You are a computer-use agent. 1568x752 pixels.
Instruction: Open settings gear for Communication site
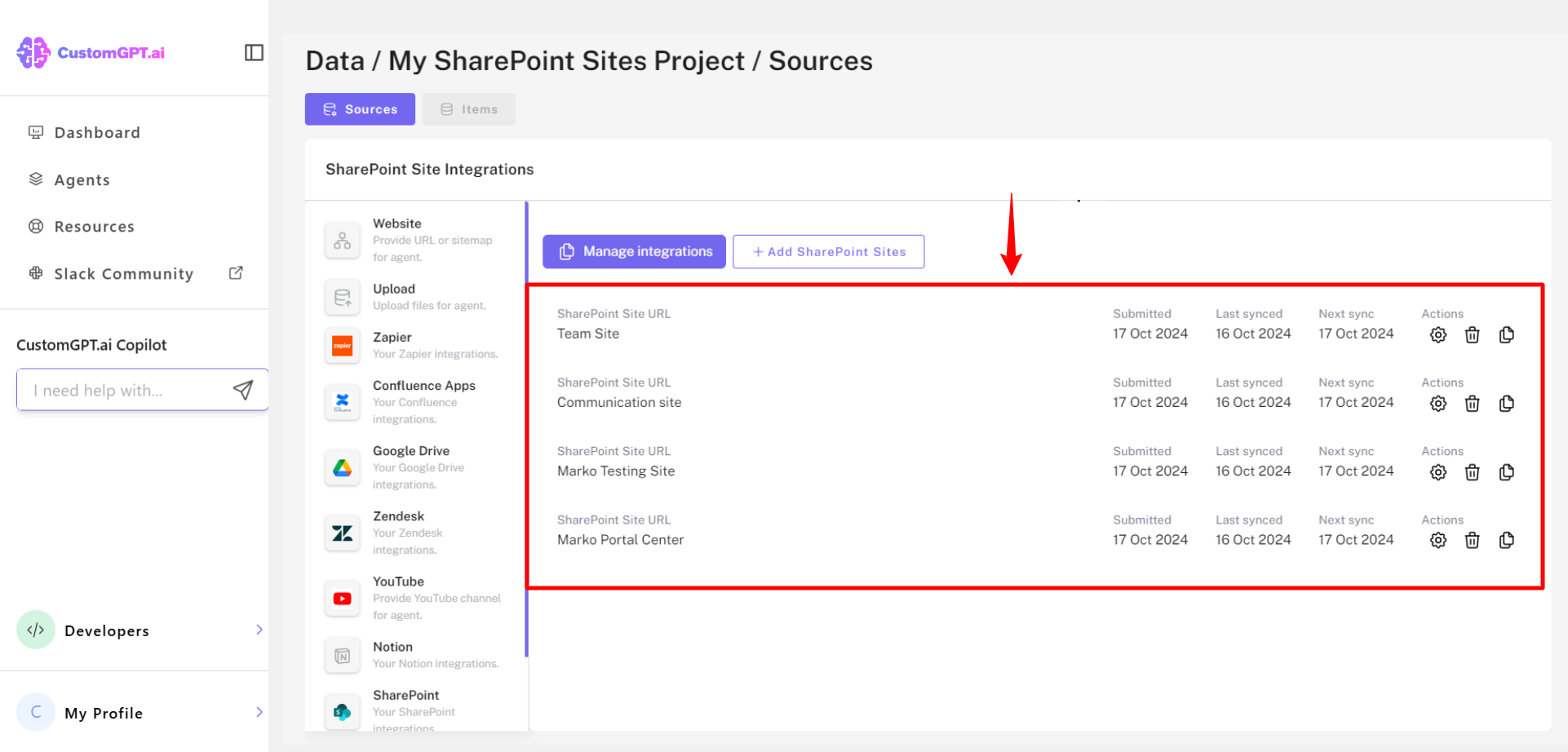(x=1438, y=403)
